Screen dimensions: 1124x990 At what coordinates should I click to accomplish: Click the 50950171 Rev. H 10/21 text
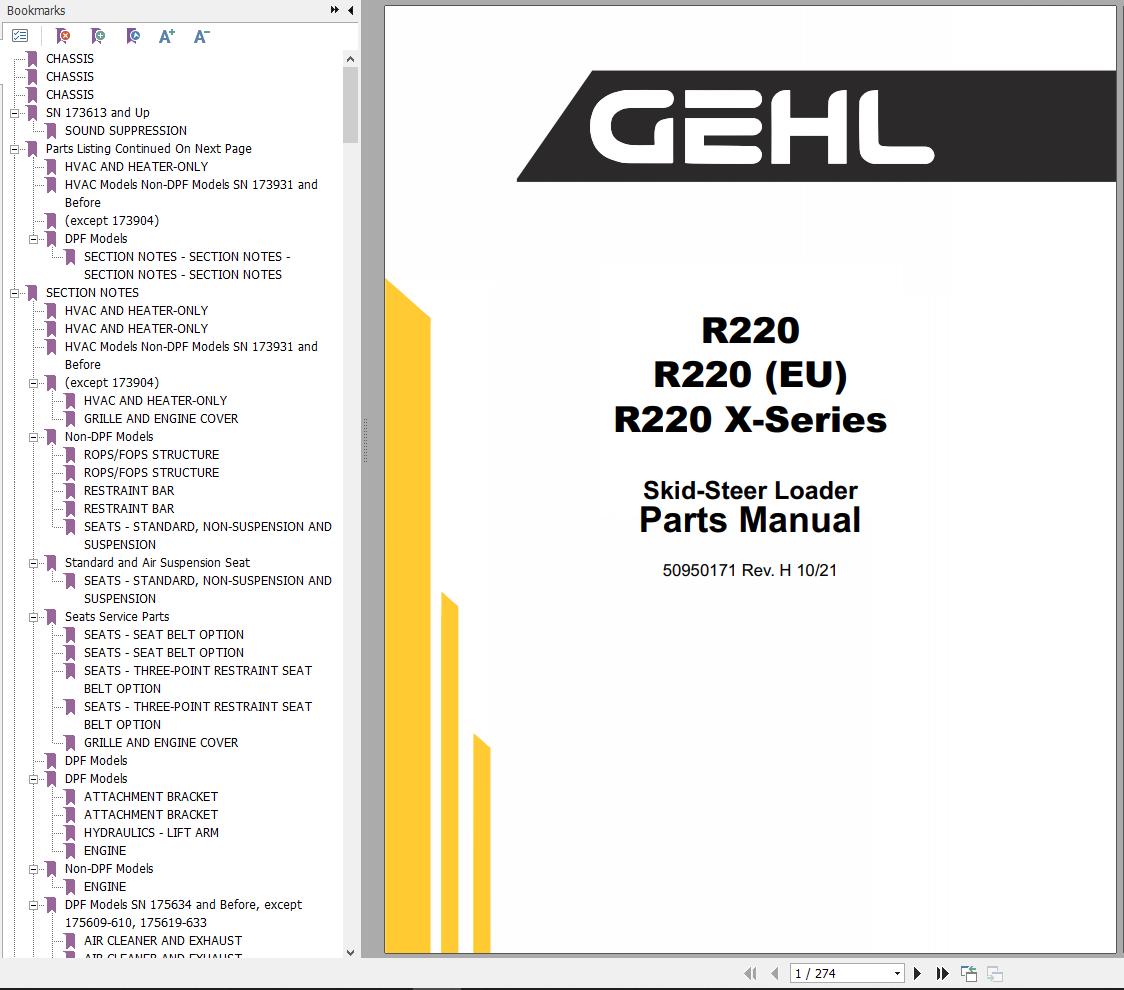pyautogui.click(x=750, y=570)
